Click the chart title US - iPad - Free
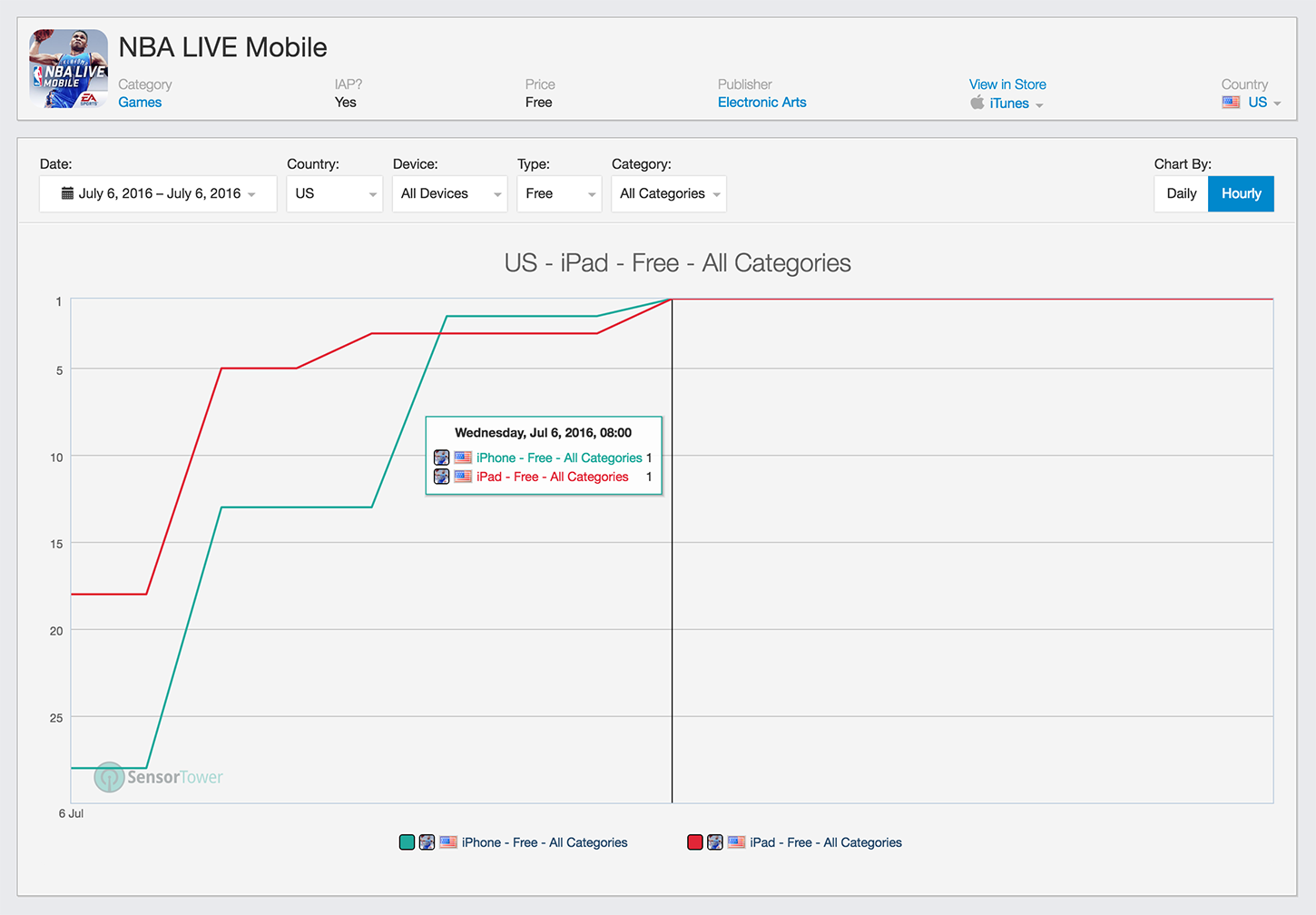The width and height of the screenshot is (1316, 915). [x=677, y=263]
